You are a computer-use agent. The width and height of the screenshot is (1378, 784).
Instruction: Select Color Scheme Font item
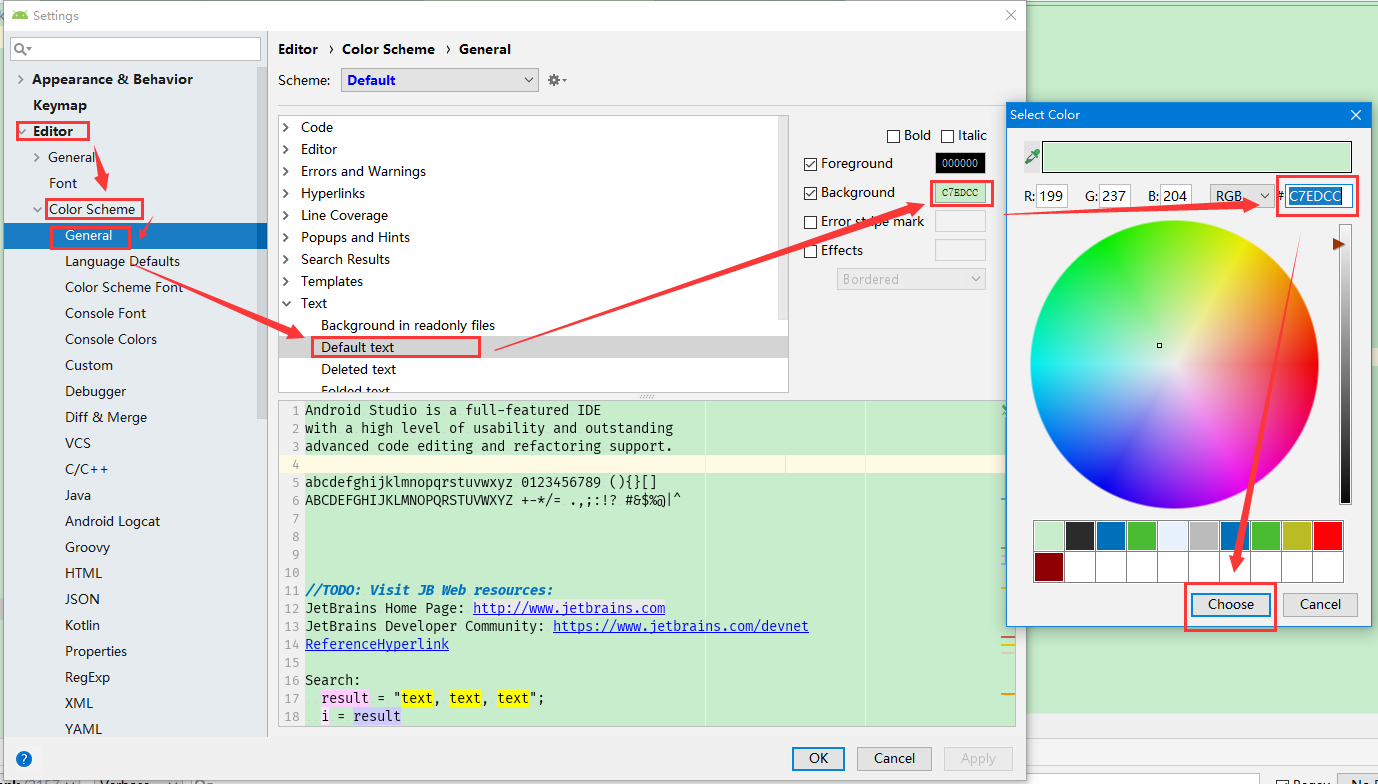click(x=124, y=287)
